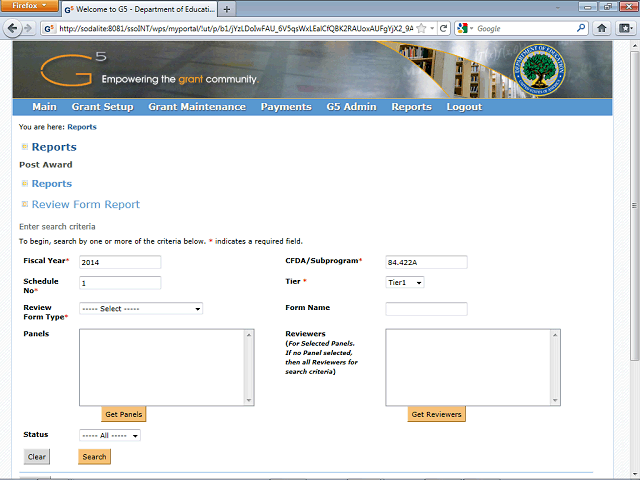
Task: Click the Panels list scroll down arrow
Action: click(x=249, y=400)
